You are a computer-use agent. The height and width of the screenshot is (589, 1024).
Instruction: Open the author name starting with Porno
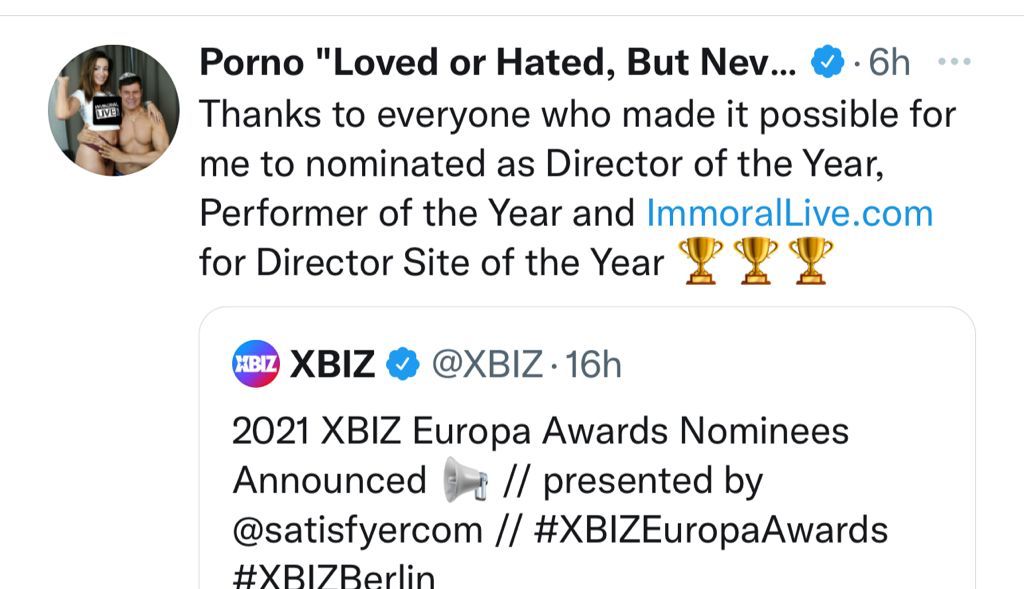[x=497, y=63]
